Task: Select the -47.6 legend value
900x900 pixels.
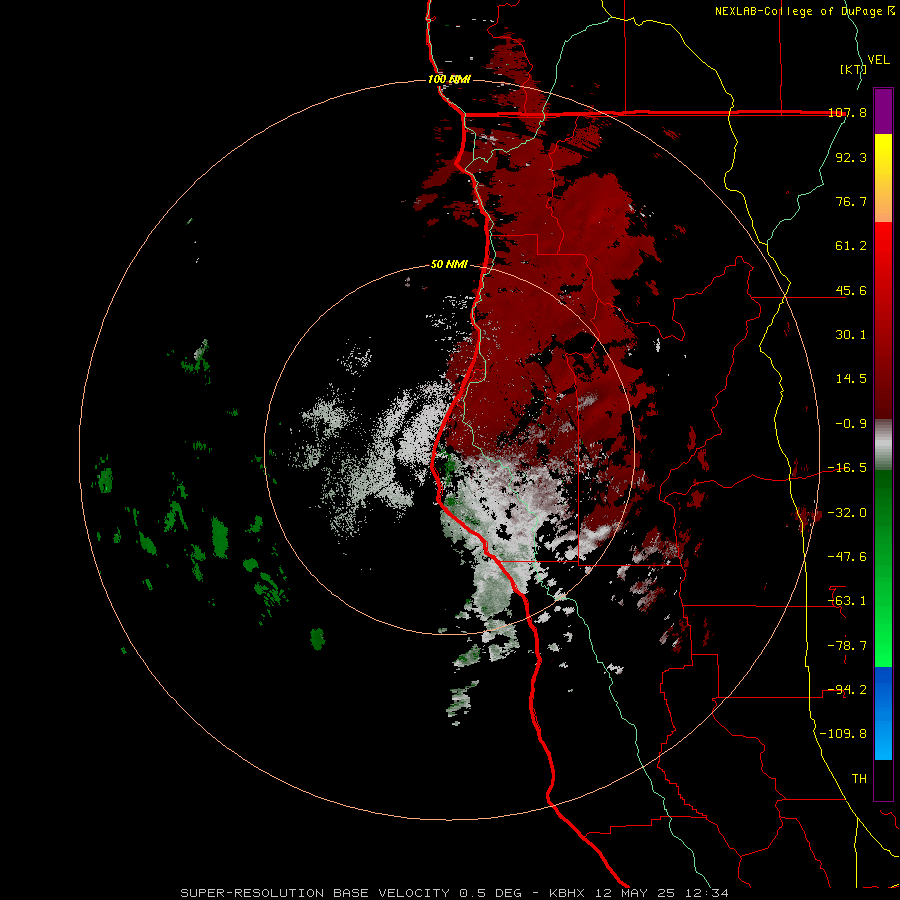Action: click(847, 557)
